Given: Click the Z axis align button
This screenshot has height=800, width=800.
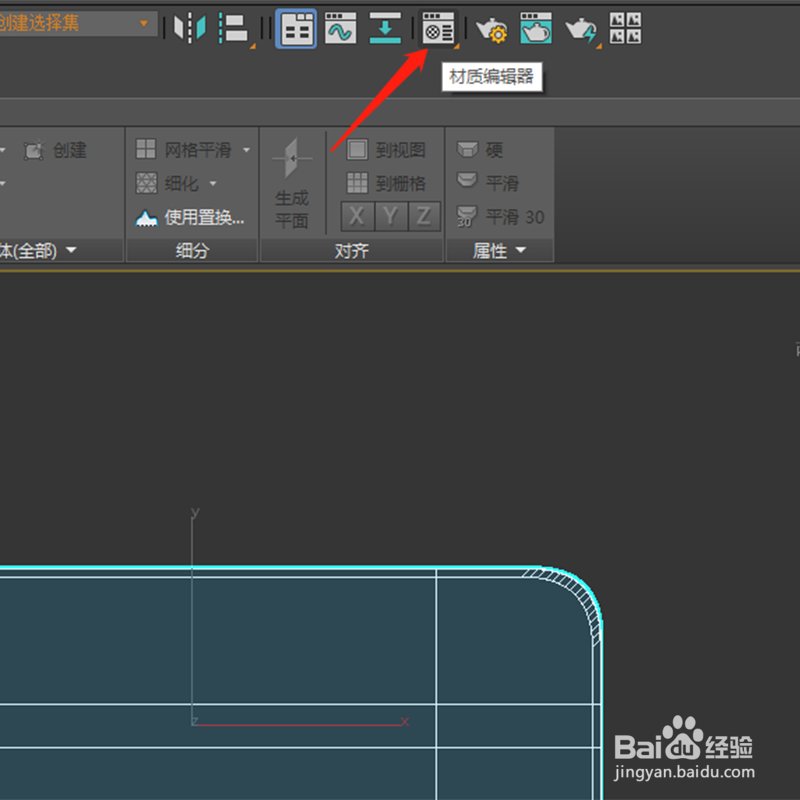Looking at the screenshot, I should click(423, 216).
